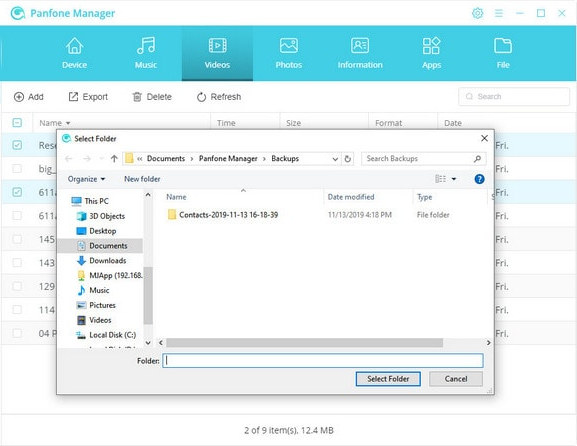
Task: Close the Select Folder dialog
Action: pos(484,138)
